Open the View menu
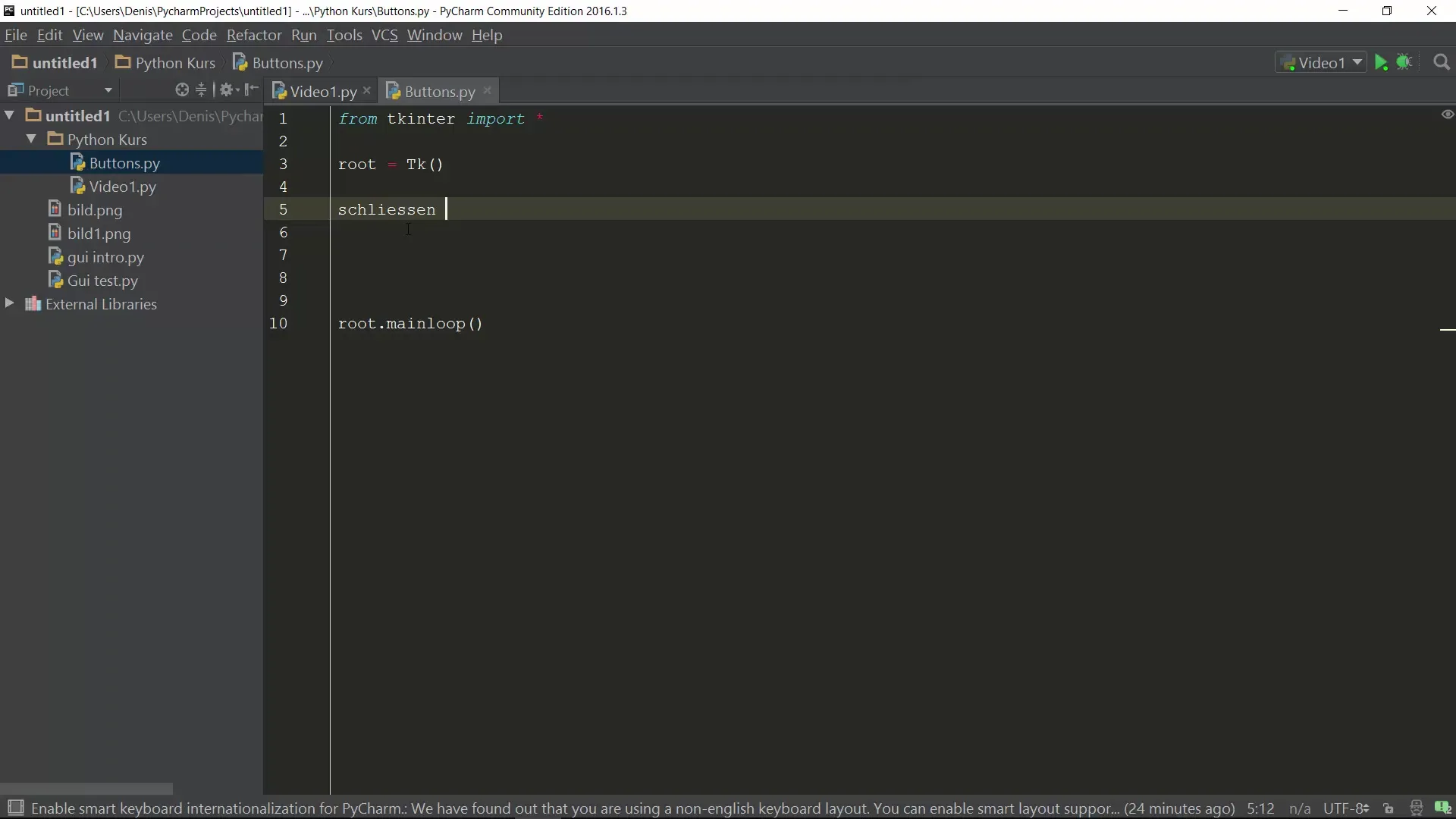The height and width of the screenshot is (819, 1456). coord(88,35)
